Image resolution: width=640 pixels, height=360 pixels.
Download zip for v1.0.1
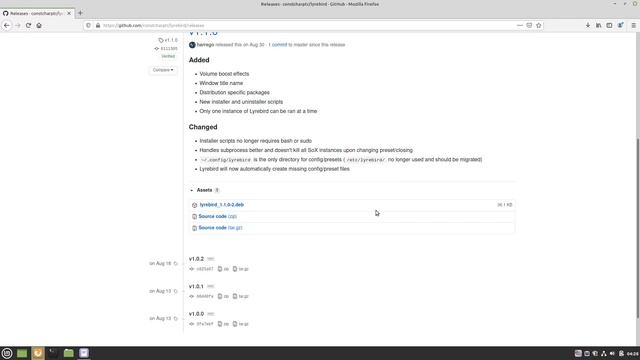pyautogui.click(x=223, y=296)
